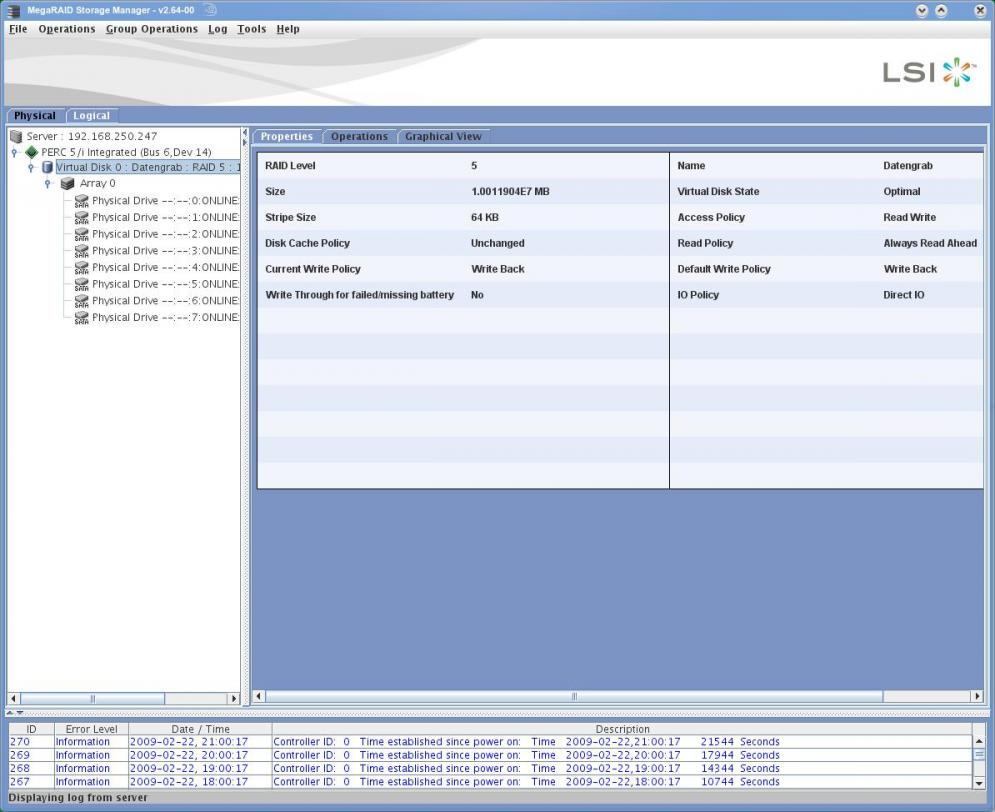Click SATA icon of Physical Drive 4
Viewport: 995px width, 812px height.
pos(81,268)
